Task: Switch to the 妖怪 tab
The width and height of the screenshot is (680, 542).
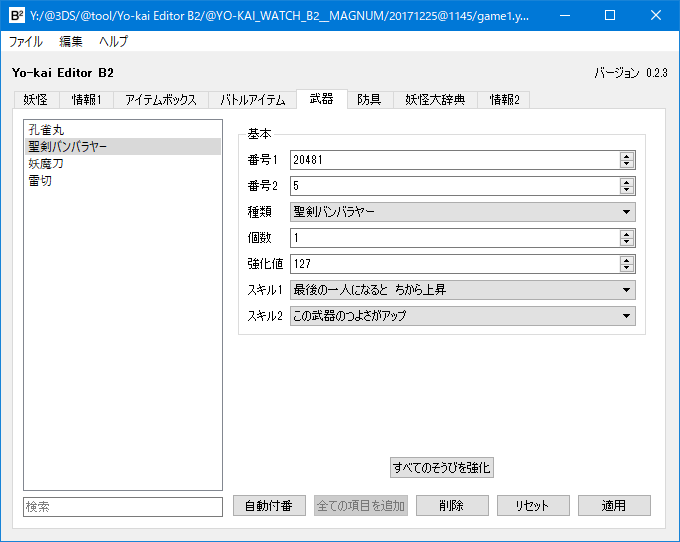Action: point(36,100)
